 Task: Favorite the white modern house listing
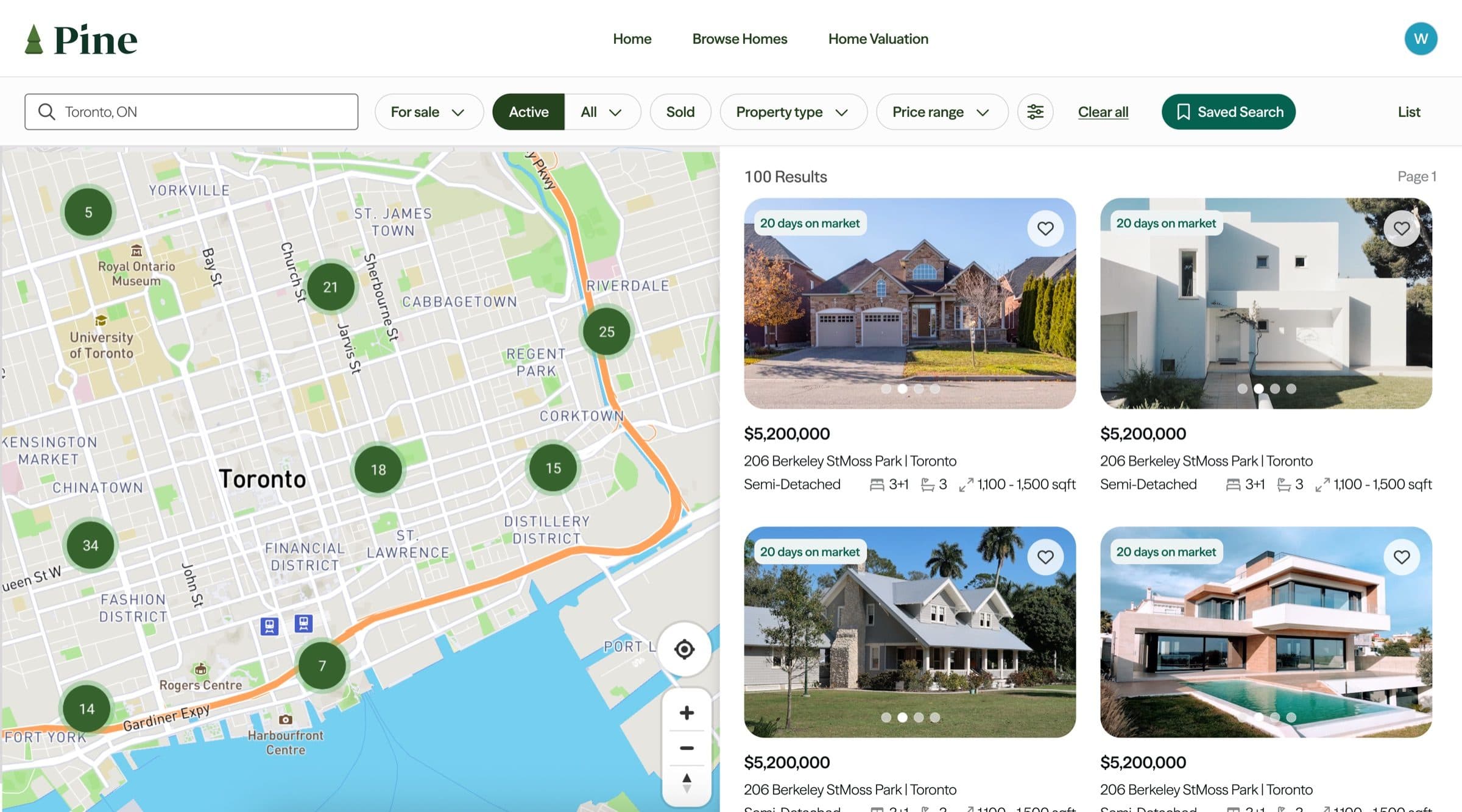1401,228
